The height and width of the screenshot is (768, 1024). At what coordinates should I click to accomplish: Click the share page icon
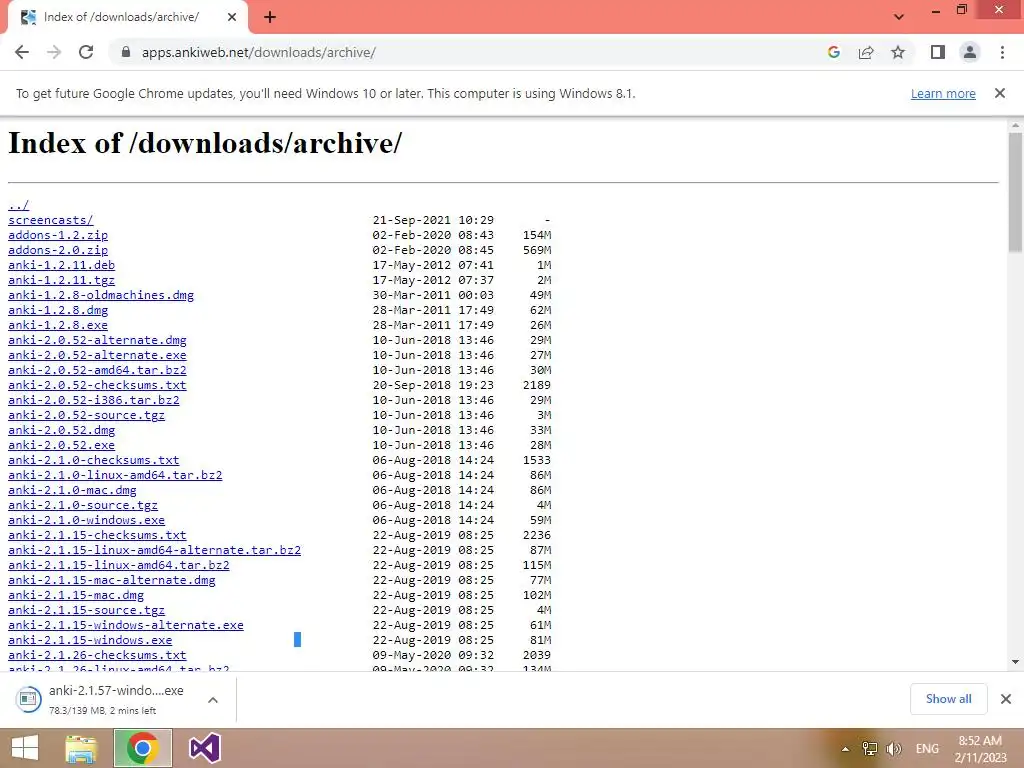point(866,52)
